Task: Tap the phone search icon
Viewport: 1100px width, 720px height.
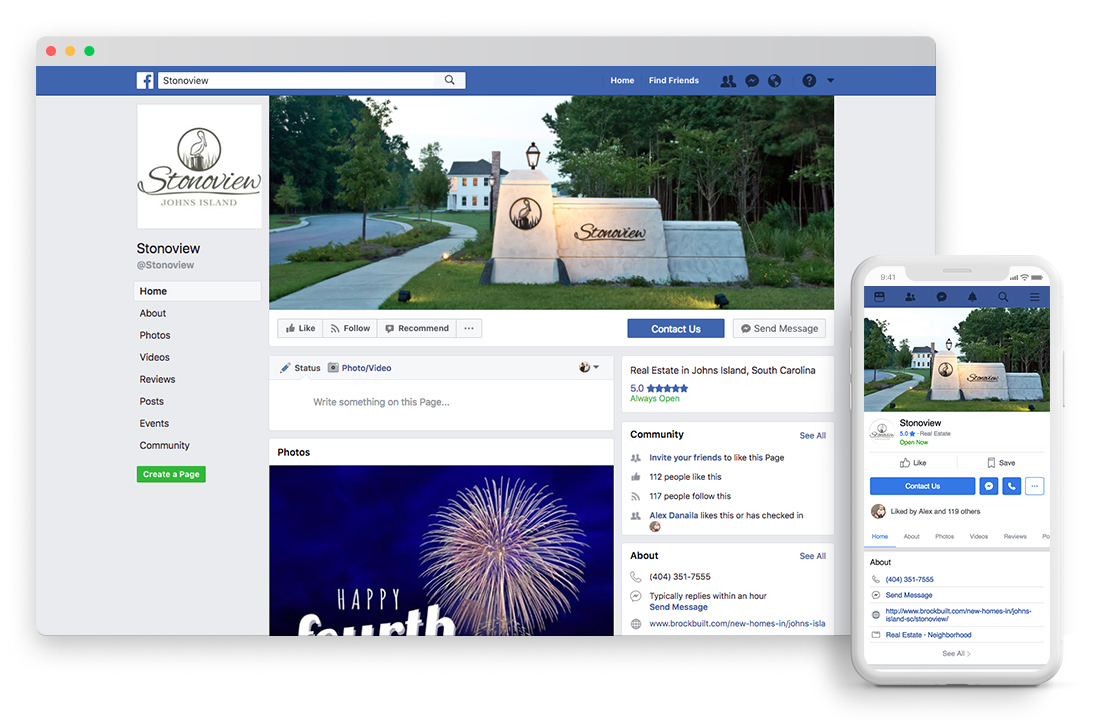Action: pyautogui.click(x=1003, y=297)
